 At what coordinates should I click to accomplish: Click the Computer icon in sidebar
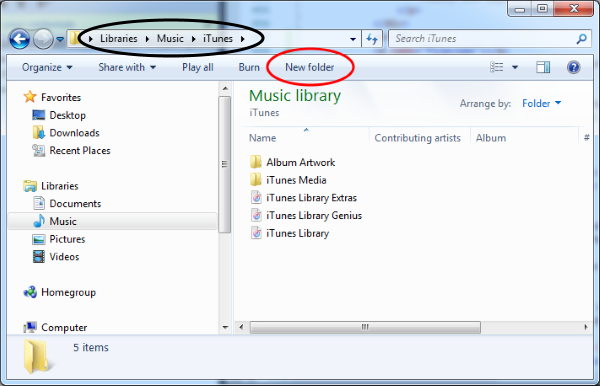coord(30,327)
